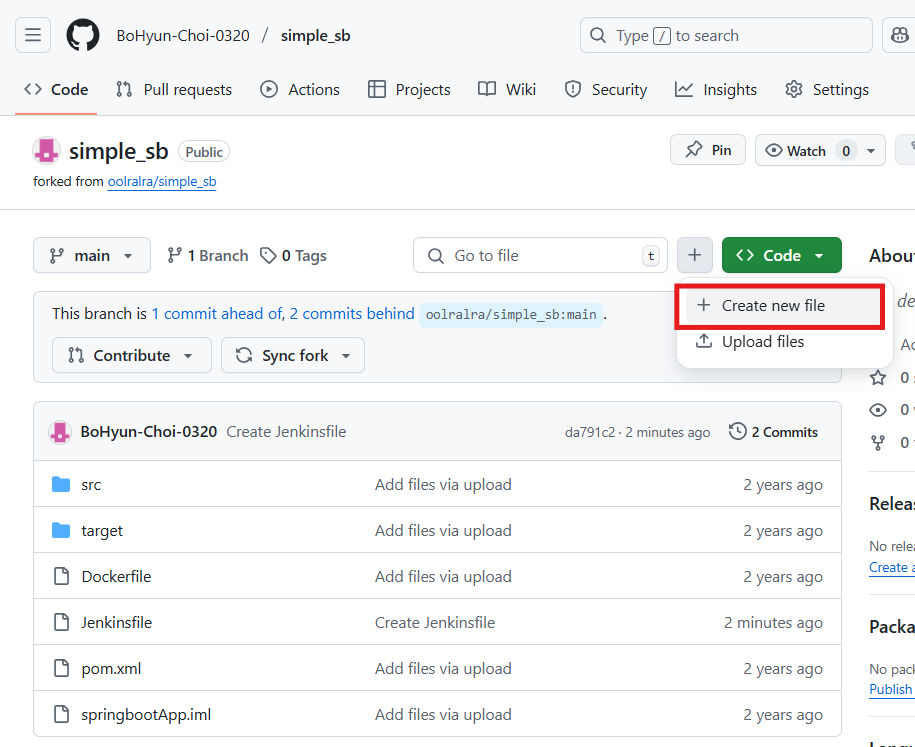This screenshot has height=747, width=915.
Task: Open the main branch selector dropdown
Action: point(92,255)
